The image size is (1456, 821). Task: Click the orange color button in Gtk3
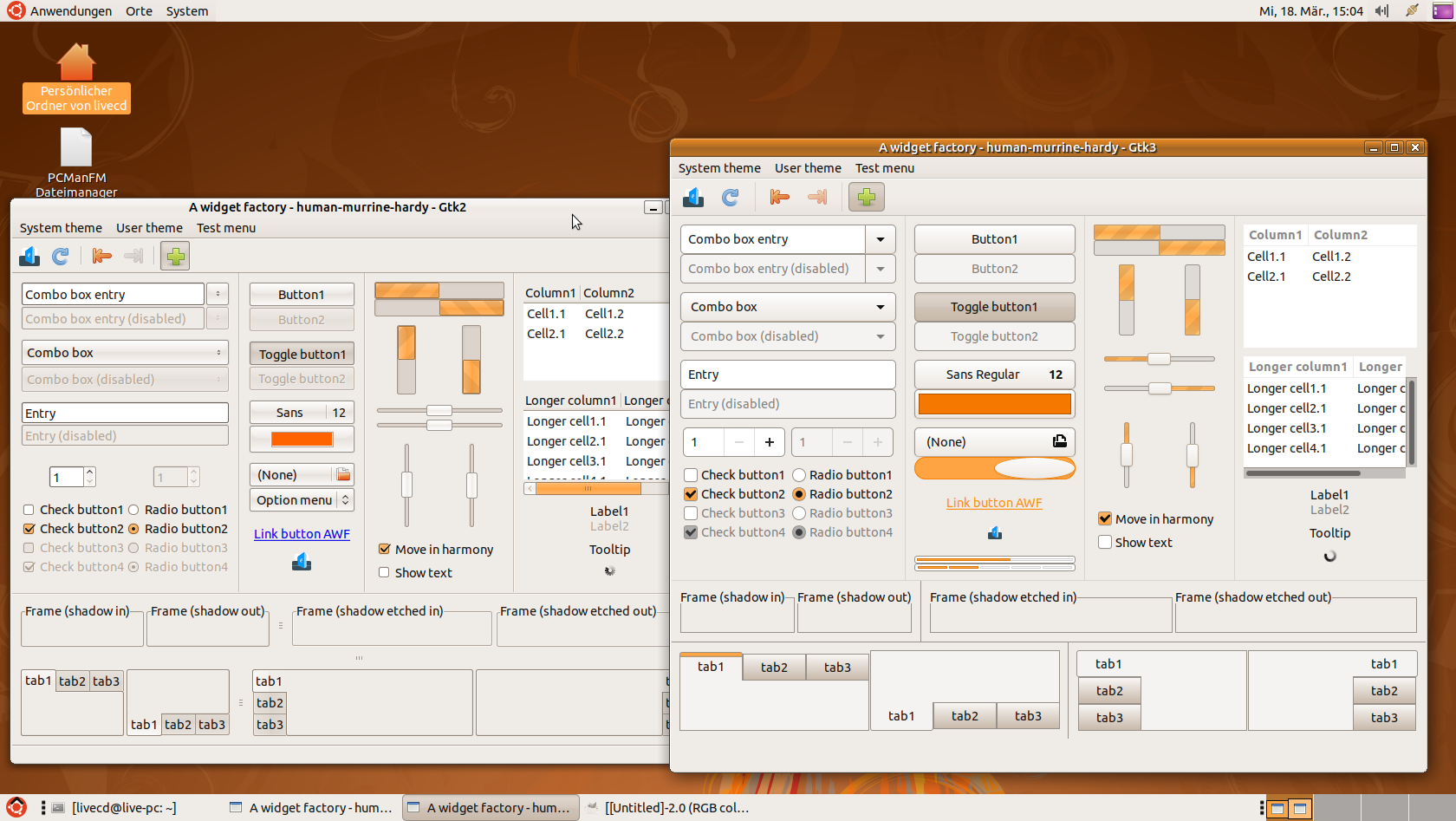[995, 404]
